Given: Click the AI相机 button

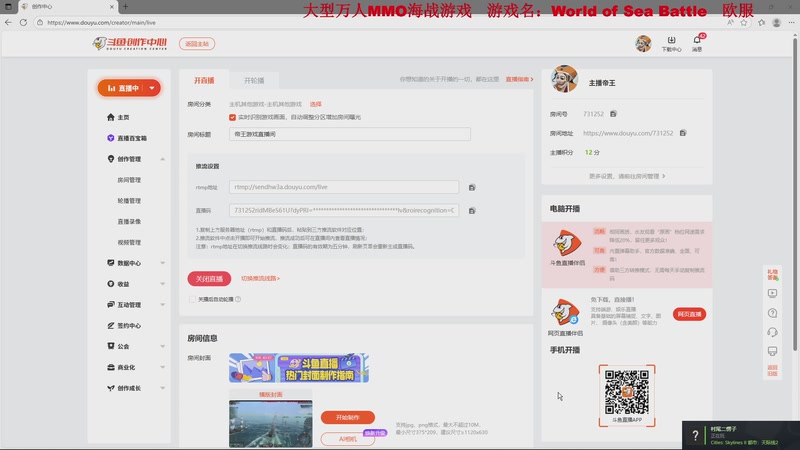Looking at the screenshot, I should click(347, 439).
